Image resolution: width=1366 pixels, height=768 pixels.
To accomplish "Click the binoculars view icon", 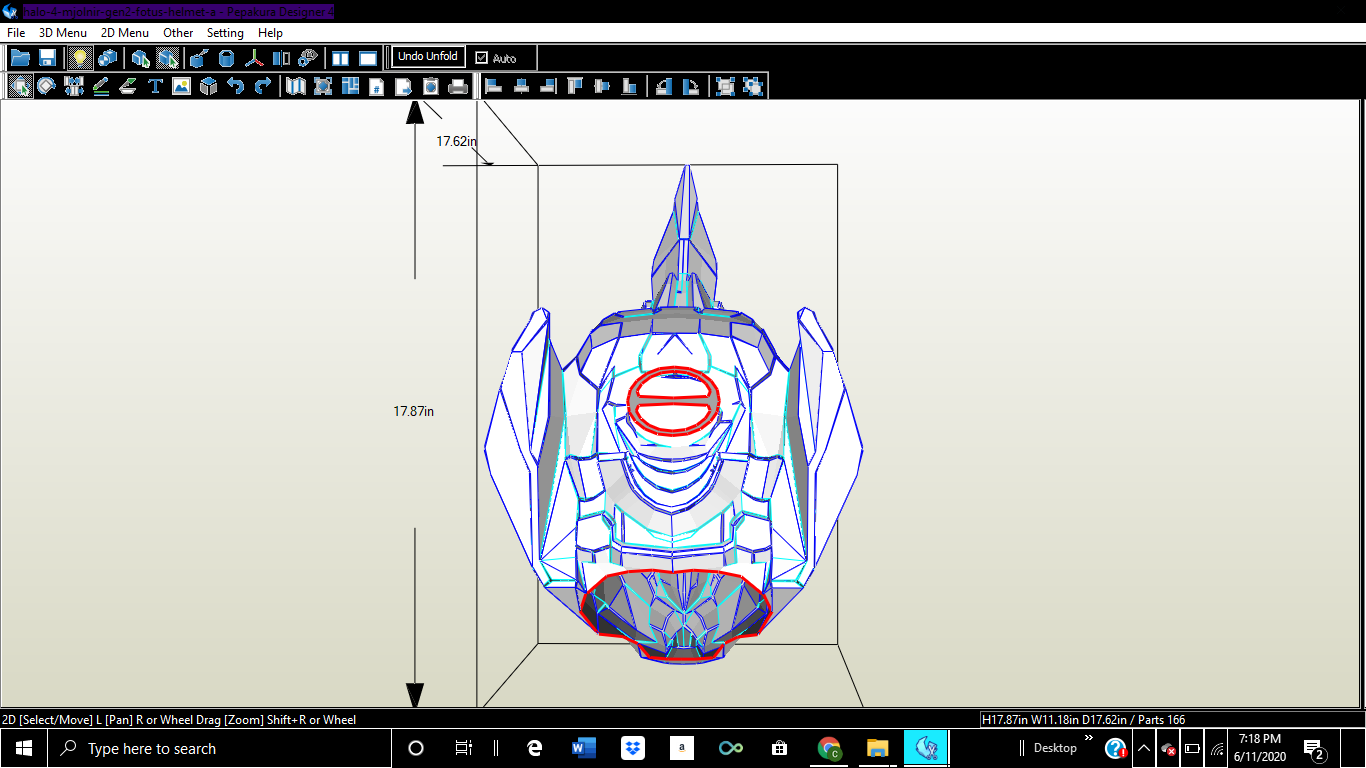I will 308,58.
